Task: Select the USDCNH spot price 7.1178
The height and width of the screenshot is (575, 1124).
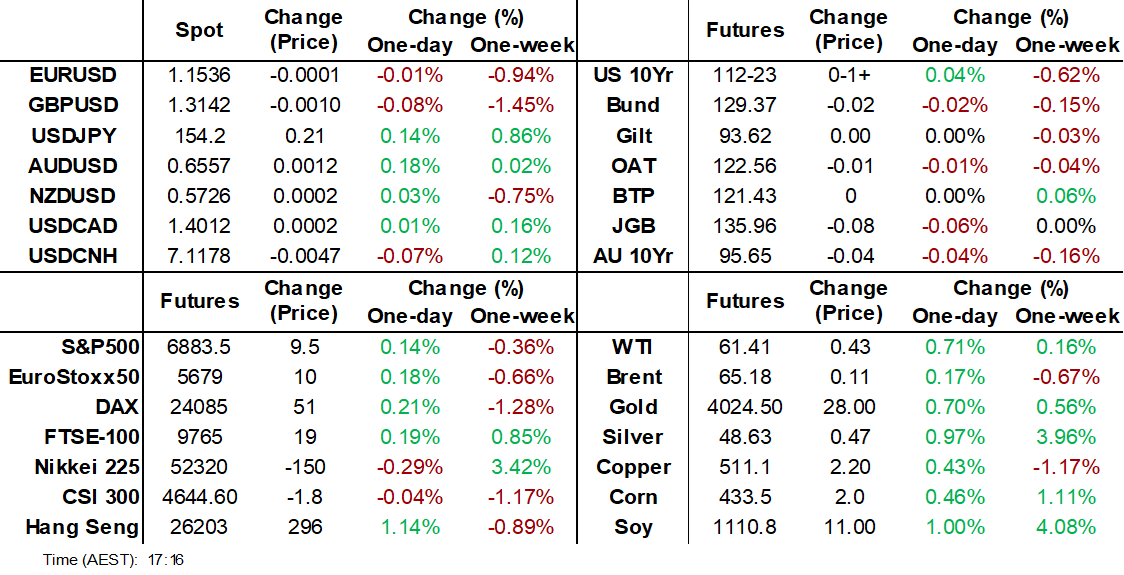Action: coord(200,256)
